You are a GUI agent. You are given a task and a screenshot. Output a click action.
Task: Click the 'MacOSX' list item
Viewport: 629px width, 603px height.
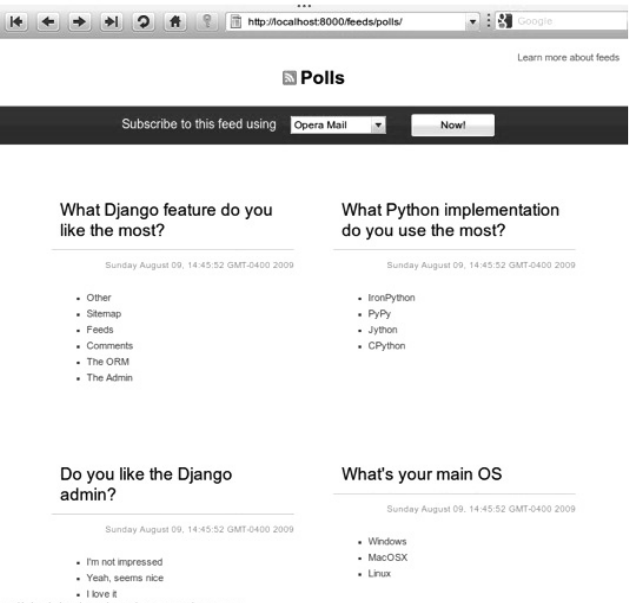click(x=388, y=558)
